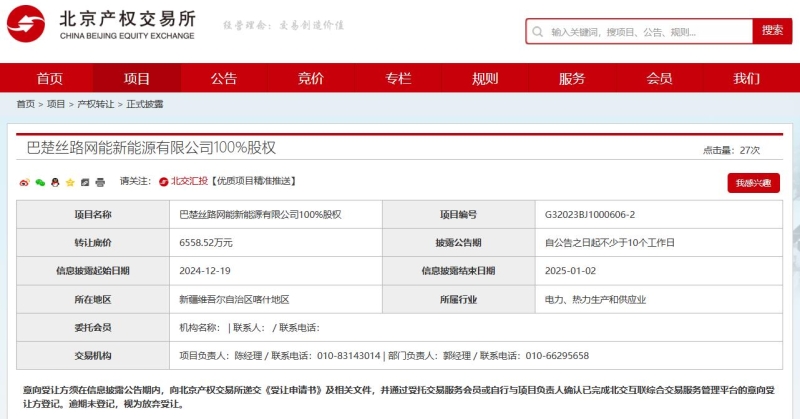This screenshot has width=800, height=419.
Task: Go to 项目 breadcrumb link
Action: [x=56, y=104]
